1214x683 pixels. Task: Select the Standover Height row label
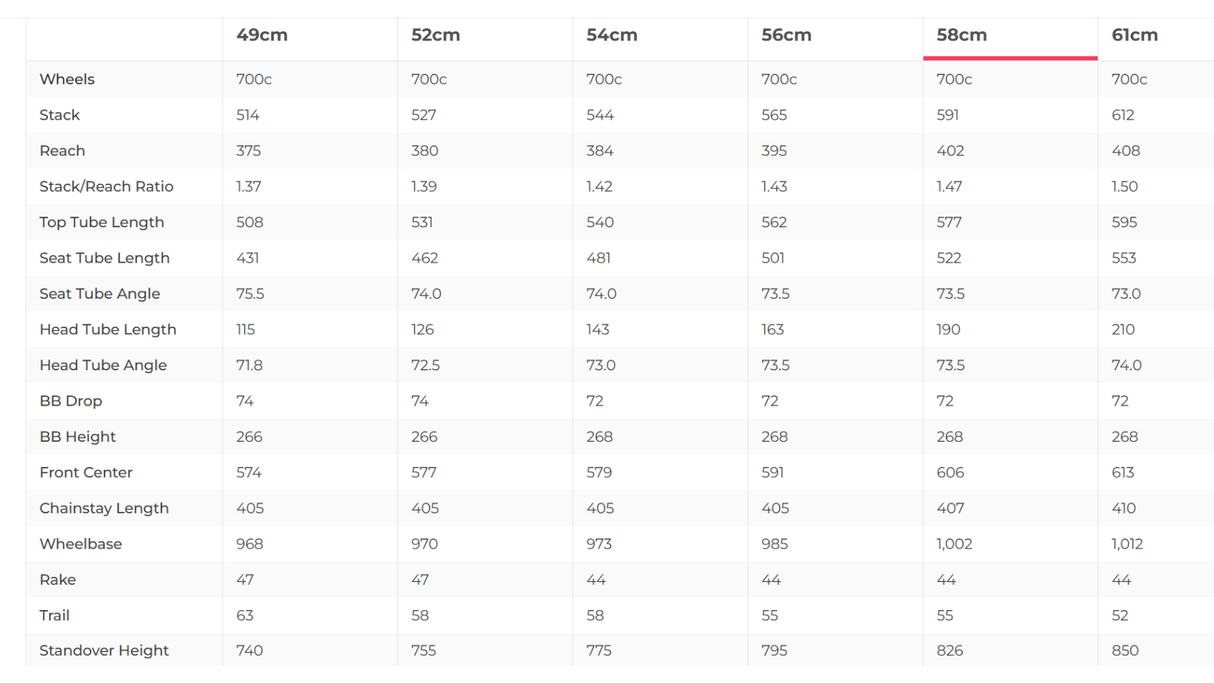point(104,650)
